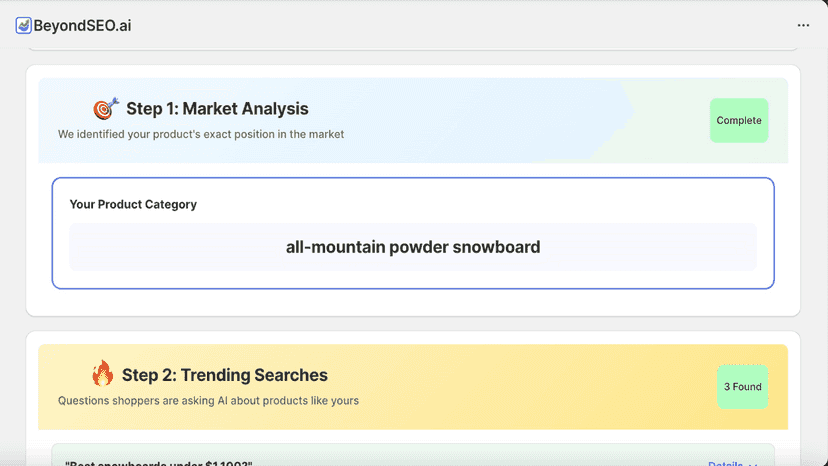Click the Complete status badge
This screenshot has width=828, height=466.
click(739, 120)
